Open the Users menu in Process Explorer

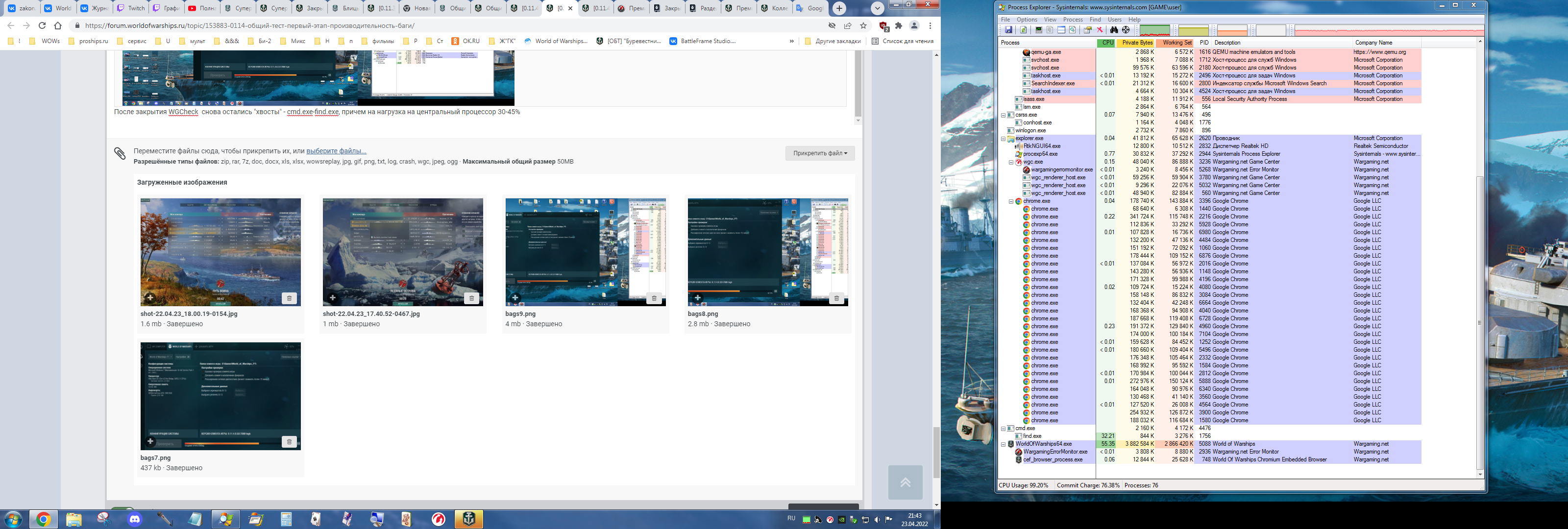click(1115, 20)
